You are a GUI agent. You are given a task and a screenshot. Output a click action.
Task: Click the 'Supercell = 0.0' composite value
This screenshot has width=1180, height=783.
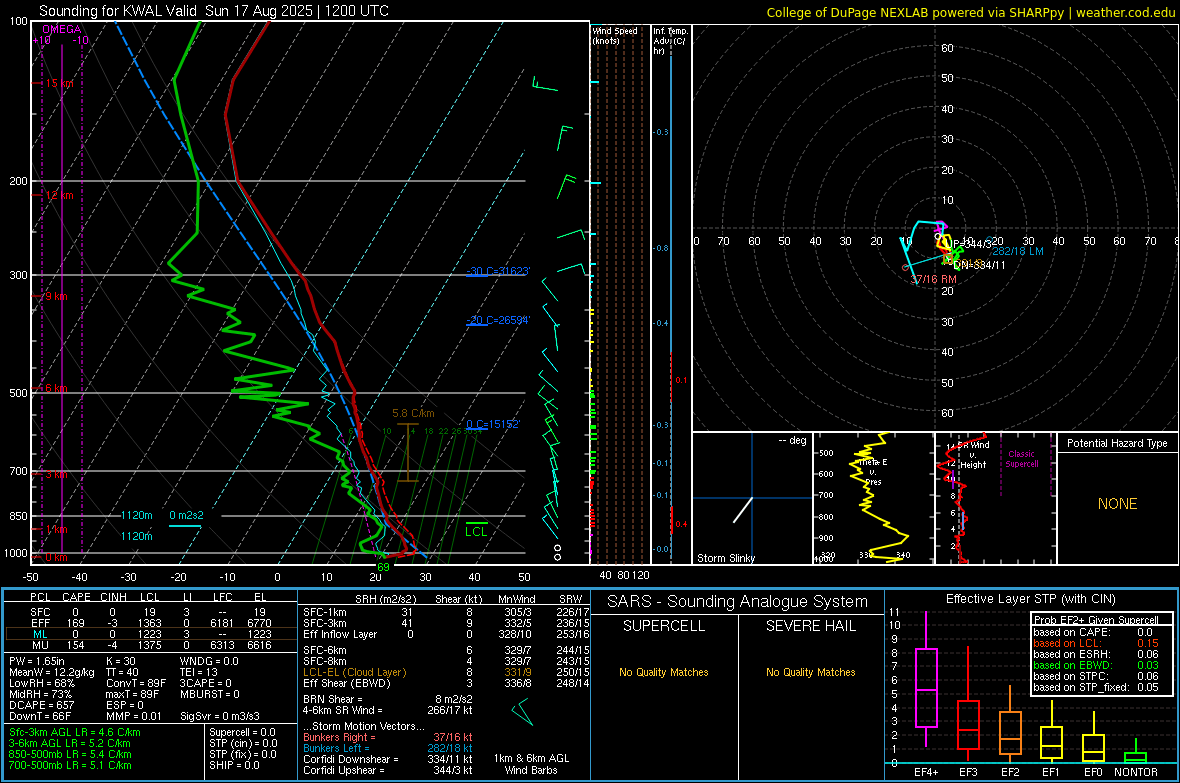[242, 732]
